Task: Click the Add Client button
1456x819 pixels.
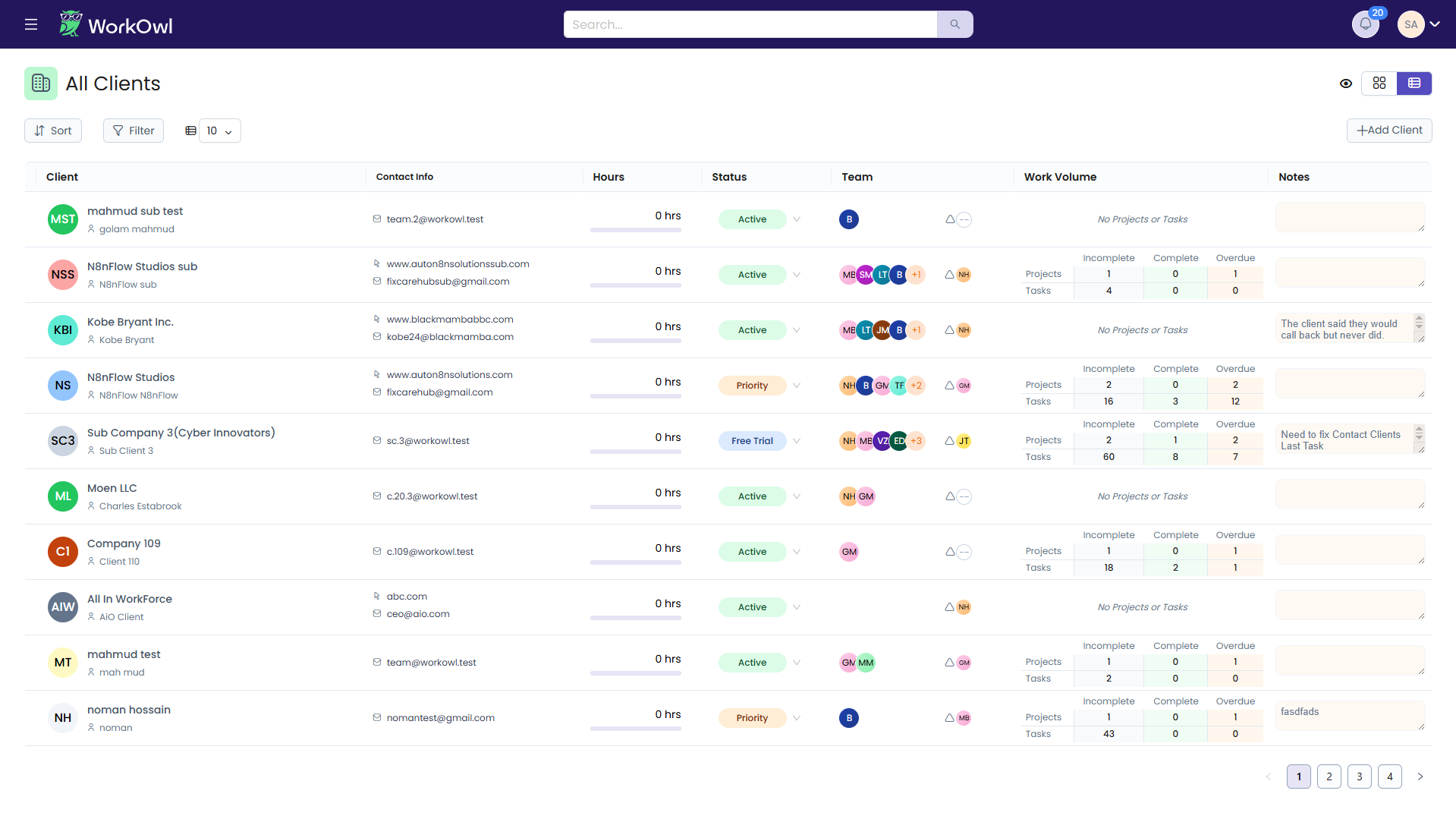Action: 1388,131
